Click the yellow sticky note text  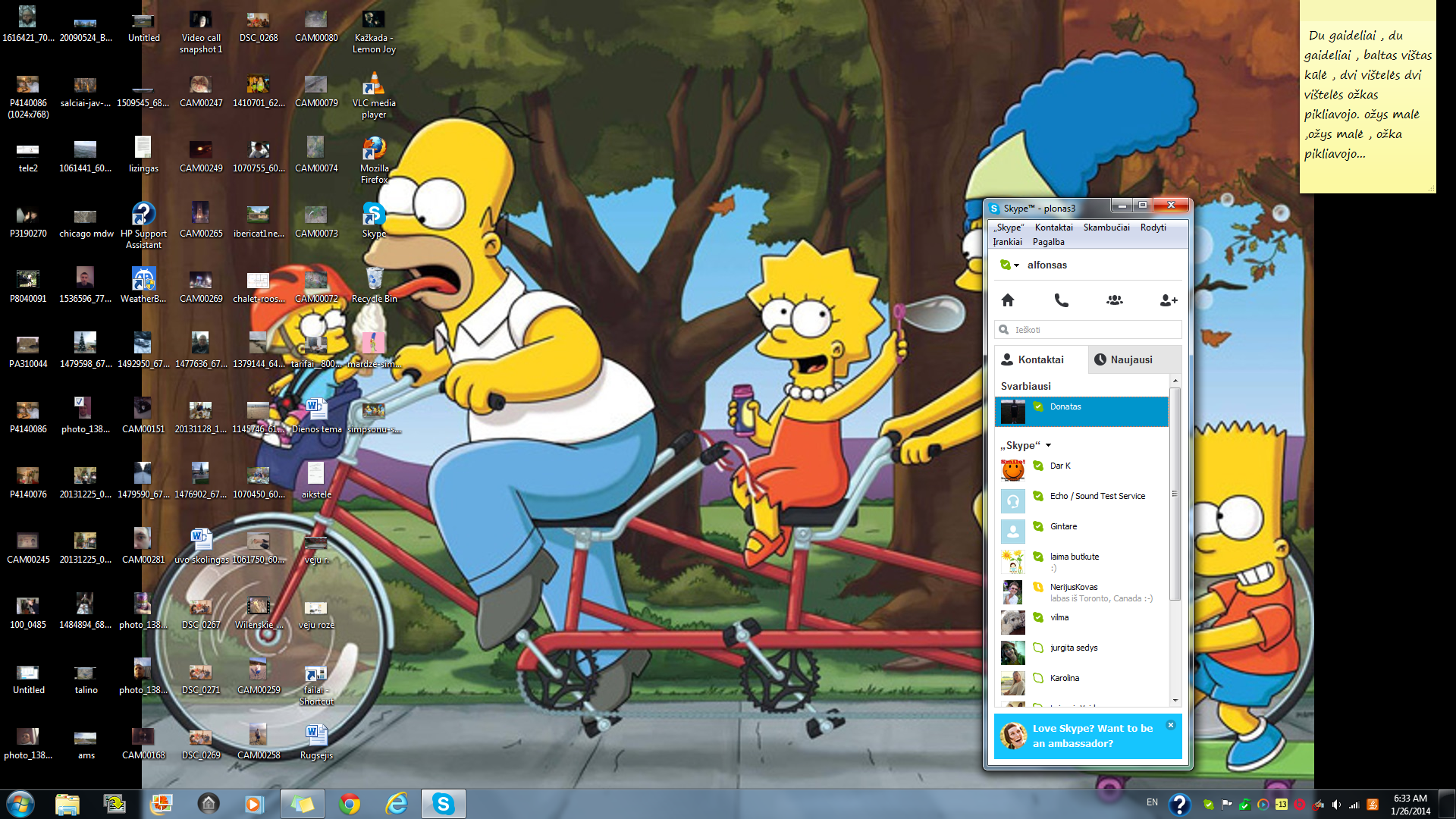[x=1367, y=95]
